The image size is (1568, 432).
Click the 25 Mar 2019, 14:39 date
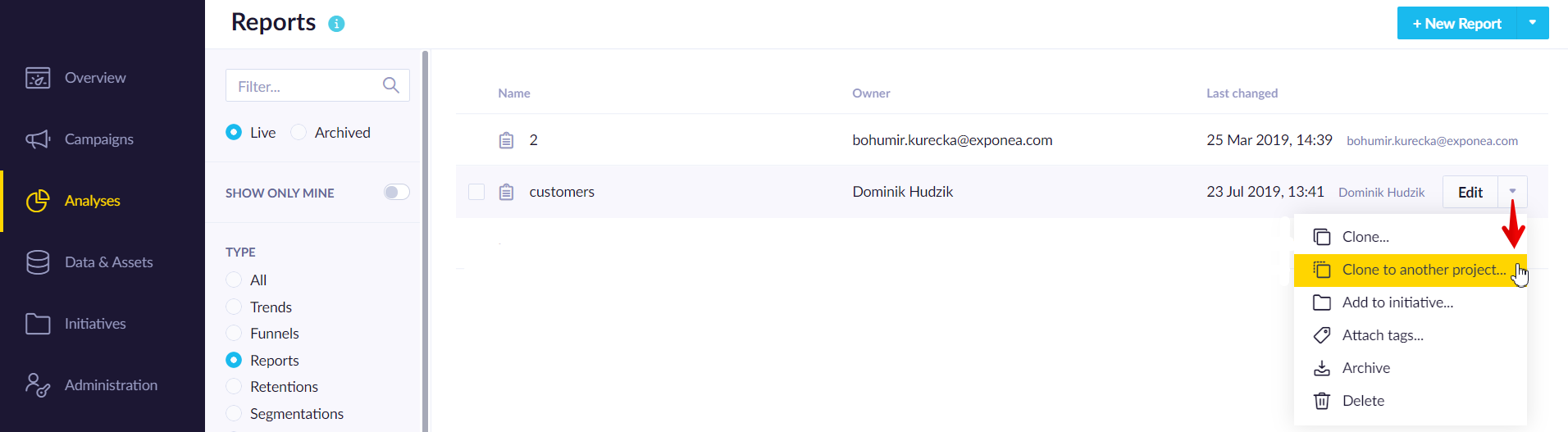coord(1269,140)
